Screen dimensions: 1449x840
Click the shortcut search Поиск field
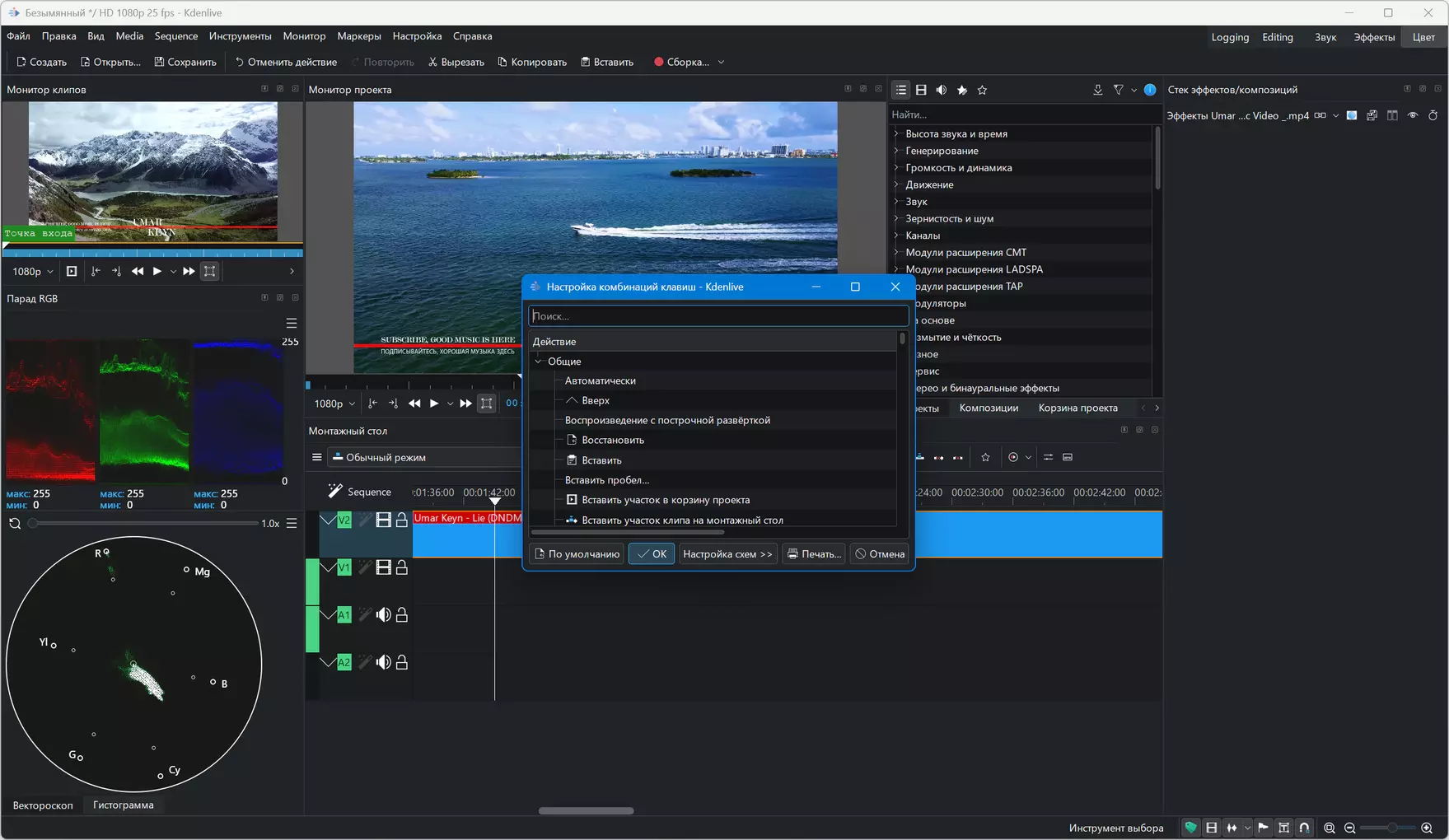717,316
